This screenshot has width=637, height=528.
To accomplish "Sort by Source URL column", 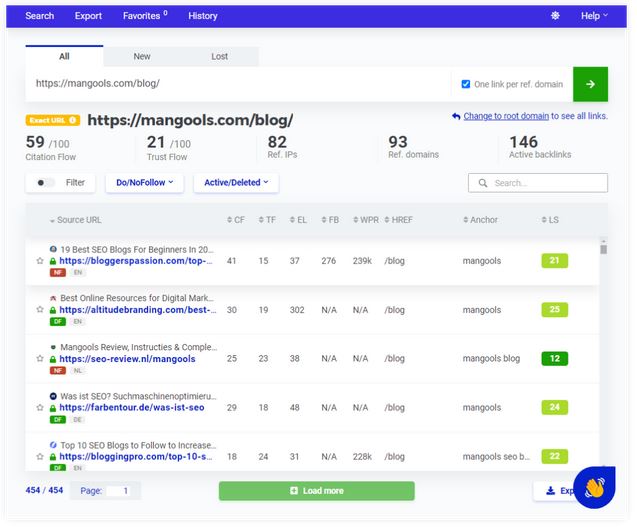I will [76, 220].
